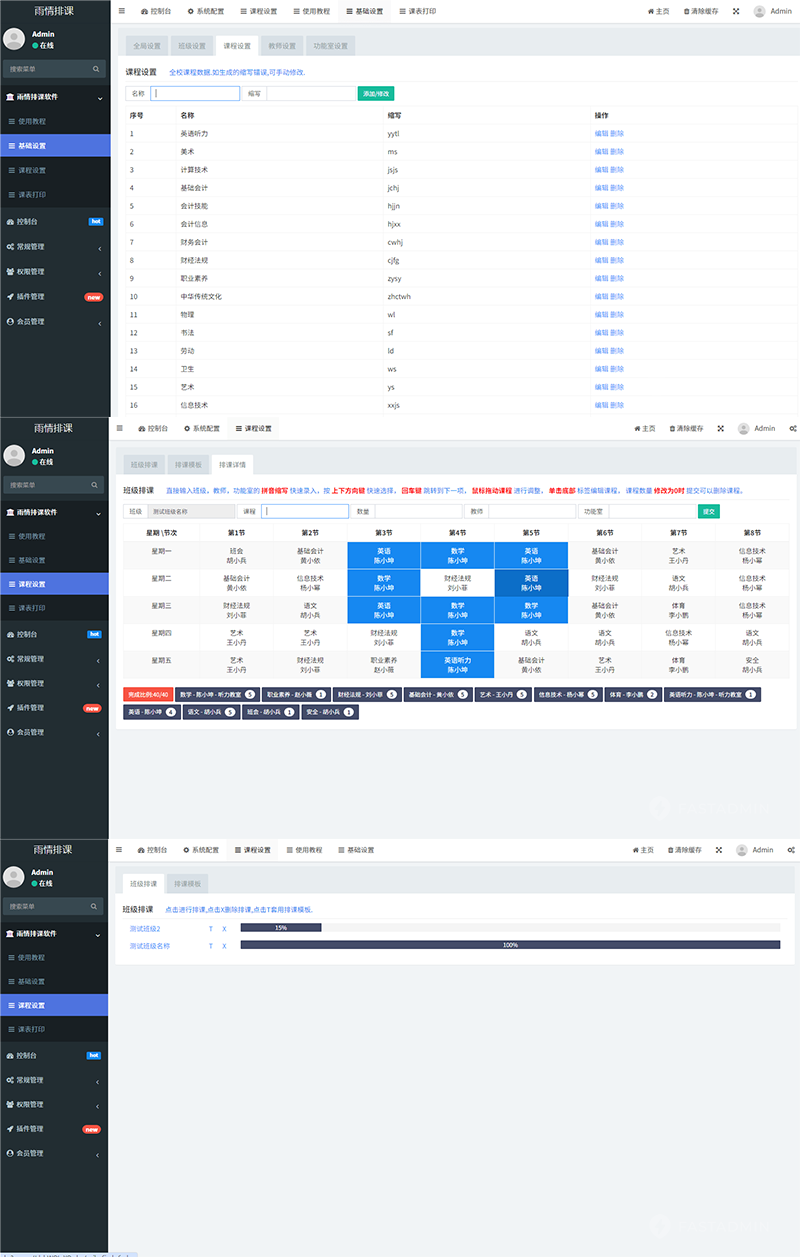Viewport: 800px width, 1257px height.
Task: Click gear settings icon in bottom screenshot header
Action: pos(792,850)
